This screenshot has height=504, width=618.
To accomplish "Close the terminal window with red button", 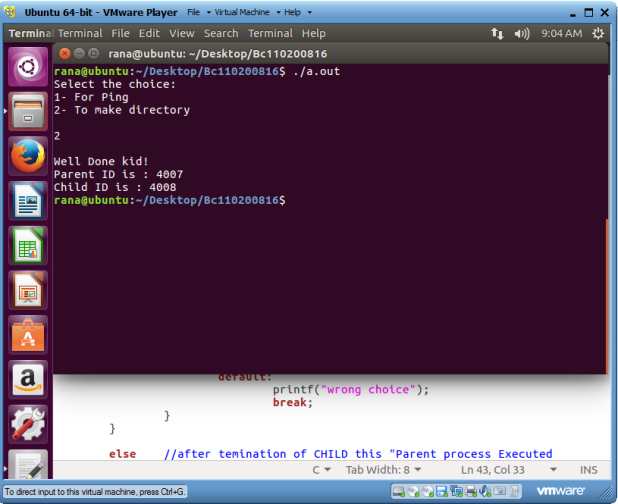I will pos(65,53).
